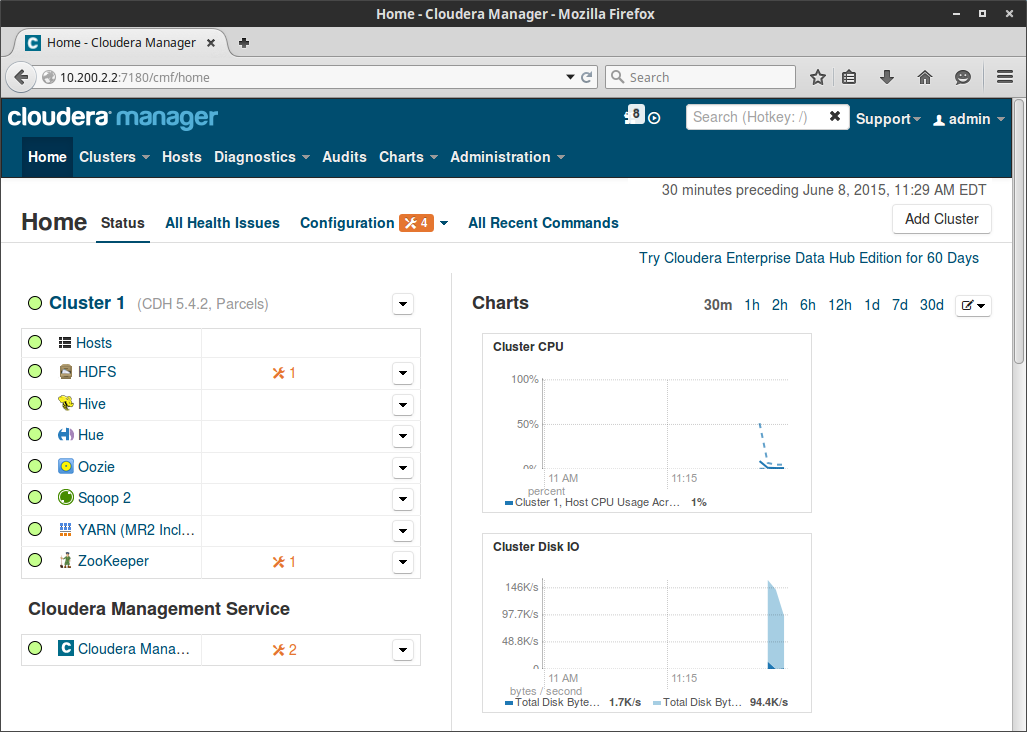Open Cloudera Management Service actions dropdown
The width and height of the screenshot is (1027, 732).
(x=403, y=650)
